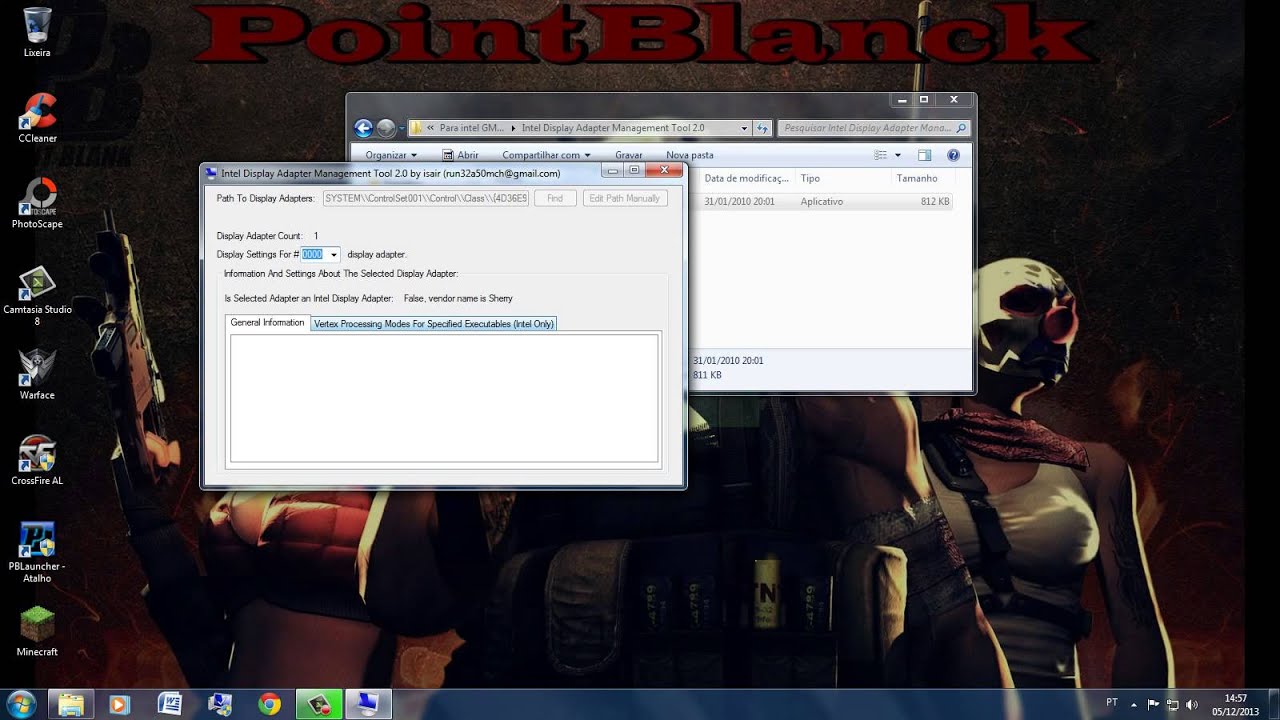Click the Para intel GM breadcrumb
1280x720 pixels.
[x=472, y=128]
